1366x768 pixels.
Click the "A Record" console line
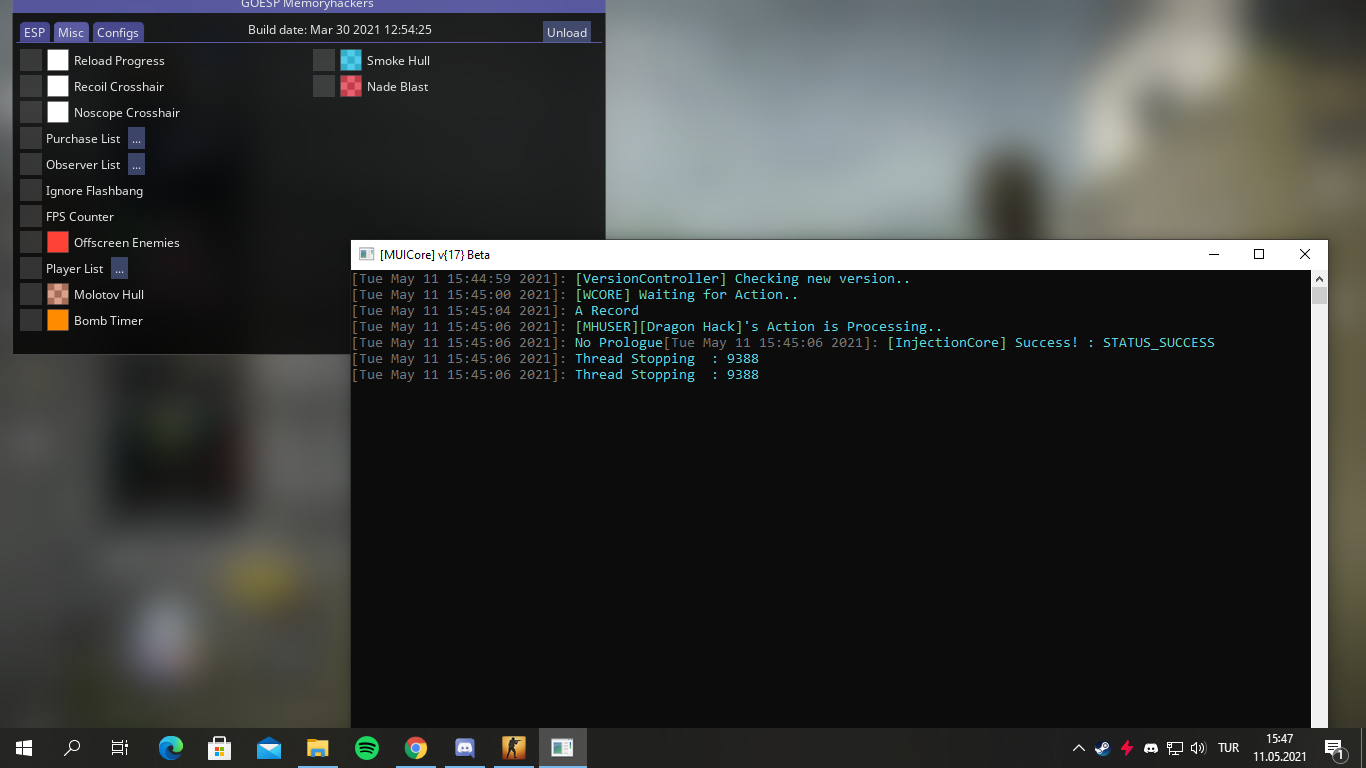coord(607,310)
